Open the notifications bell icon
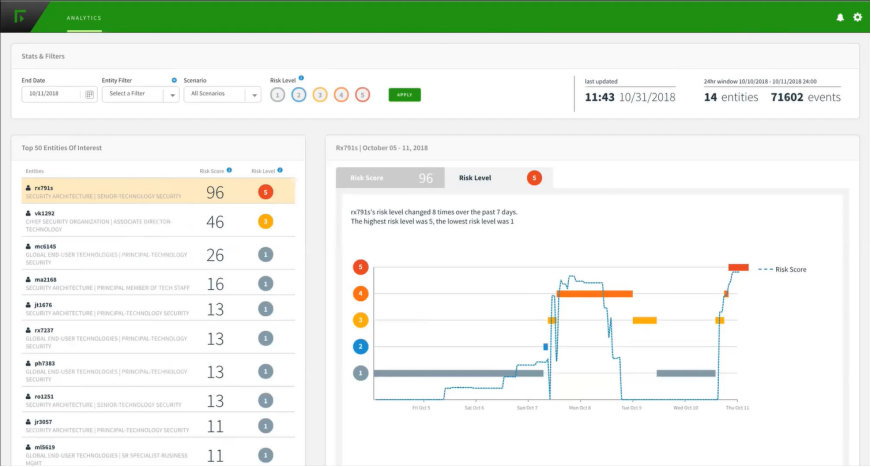The width and height of the screenshot is (871, 467). (x=840, y=17)
